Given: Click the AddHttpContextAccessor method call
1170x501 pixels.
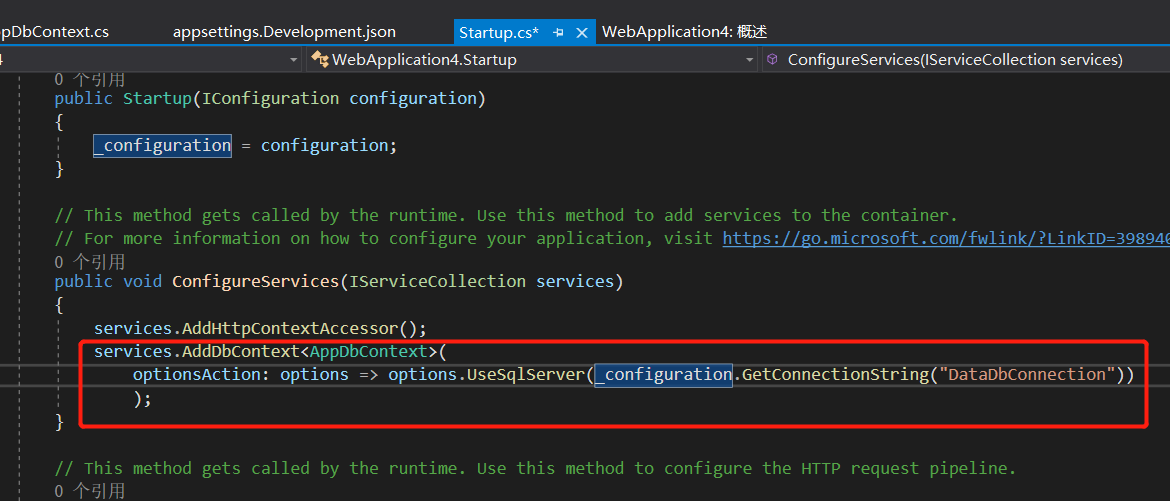Looking at the screenshot, I should pyautogui.click(x=290, y=328).
